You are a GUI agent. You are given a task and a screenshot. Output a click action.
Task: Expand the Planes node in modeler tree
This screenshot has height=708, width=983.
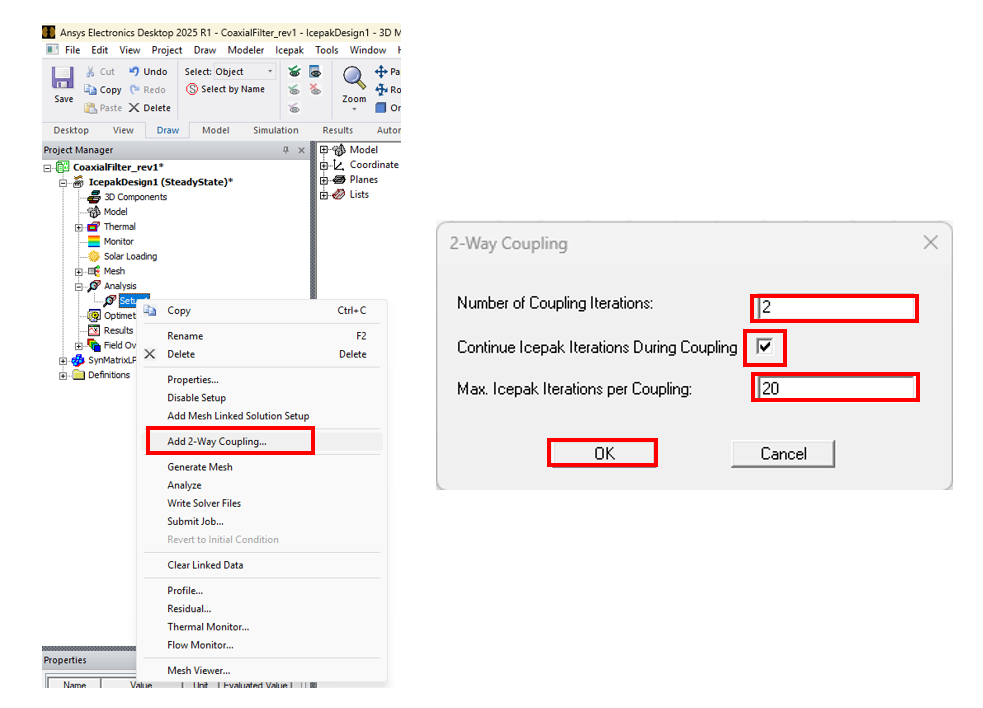324,180
